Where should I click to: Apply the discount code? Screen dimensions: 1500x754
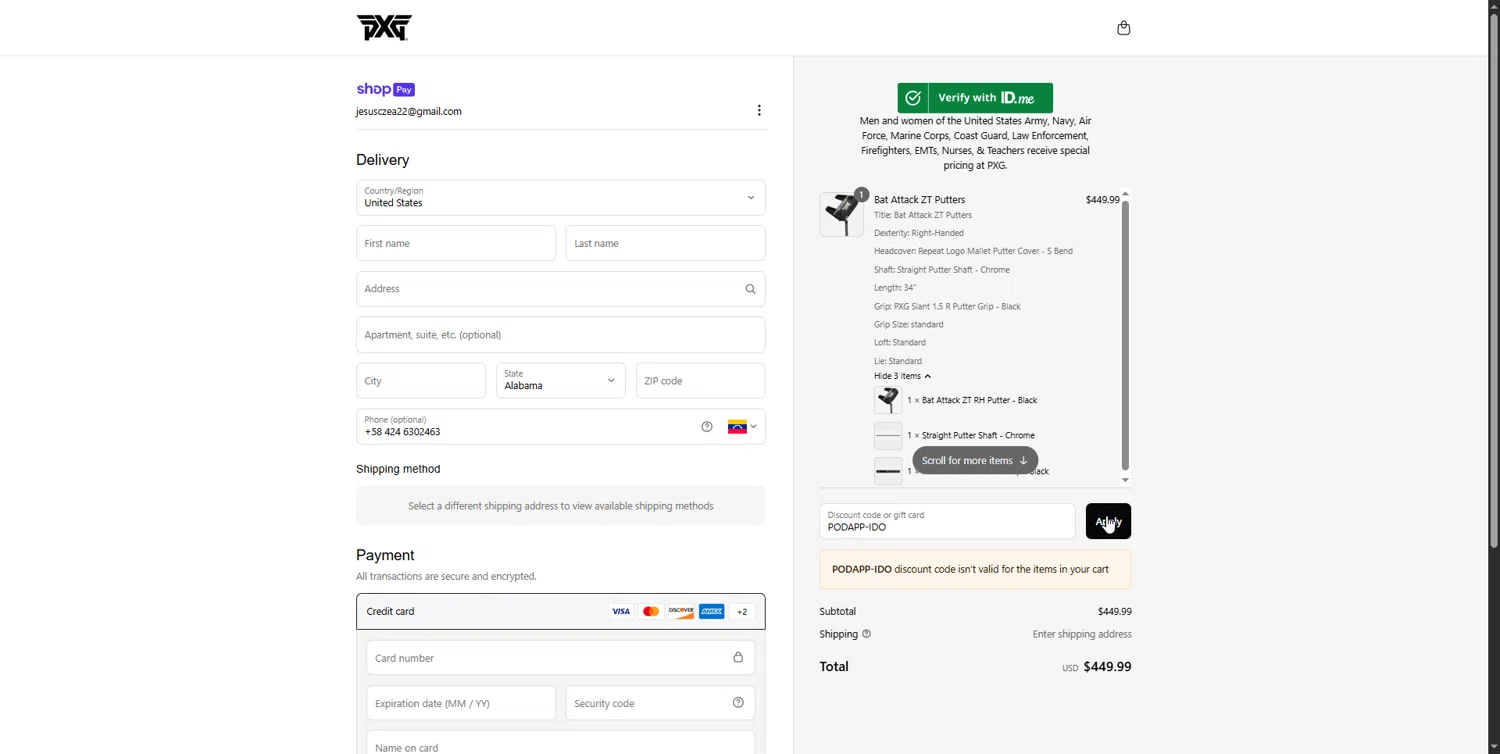point(1108,521)
